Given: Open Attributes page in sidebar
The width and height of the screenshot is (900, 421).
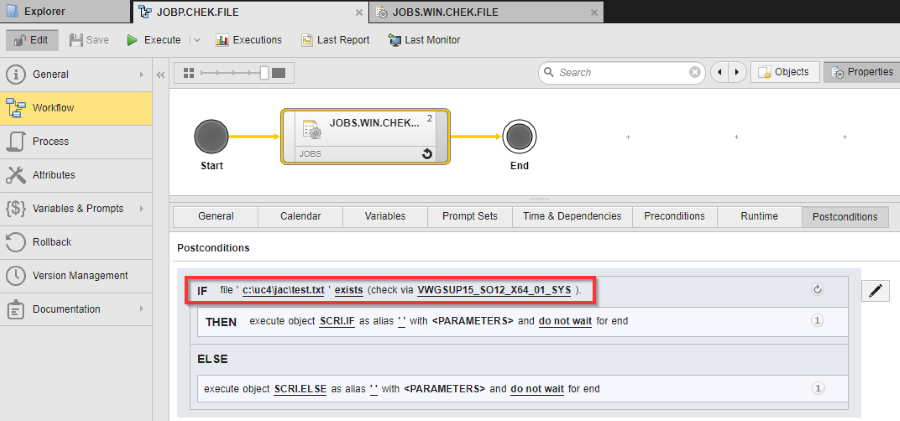Looking at the screenshot, I should [76, 175].
